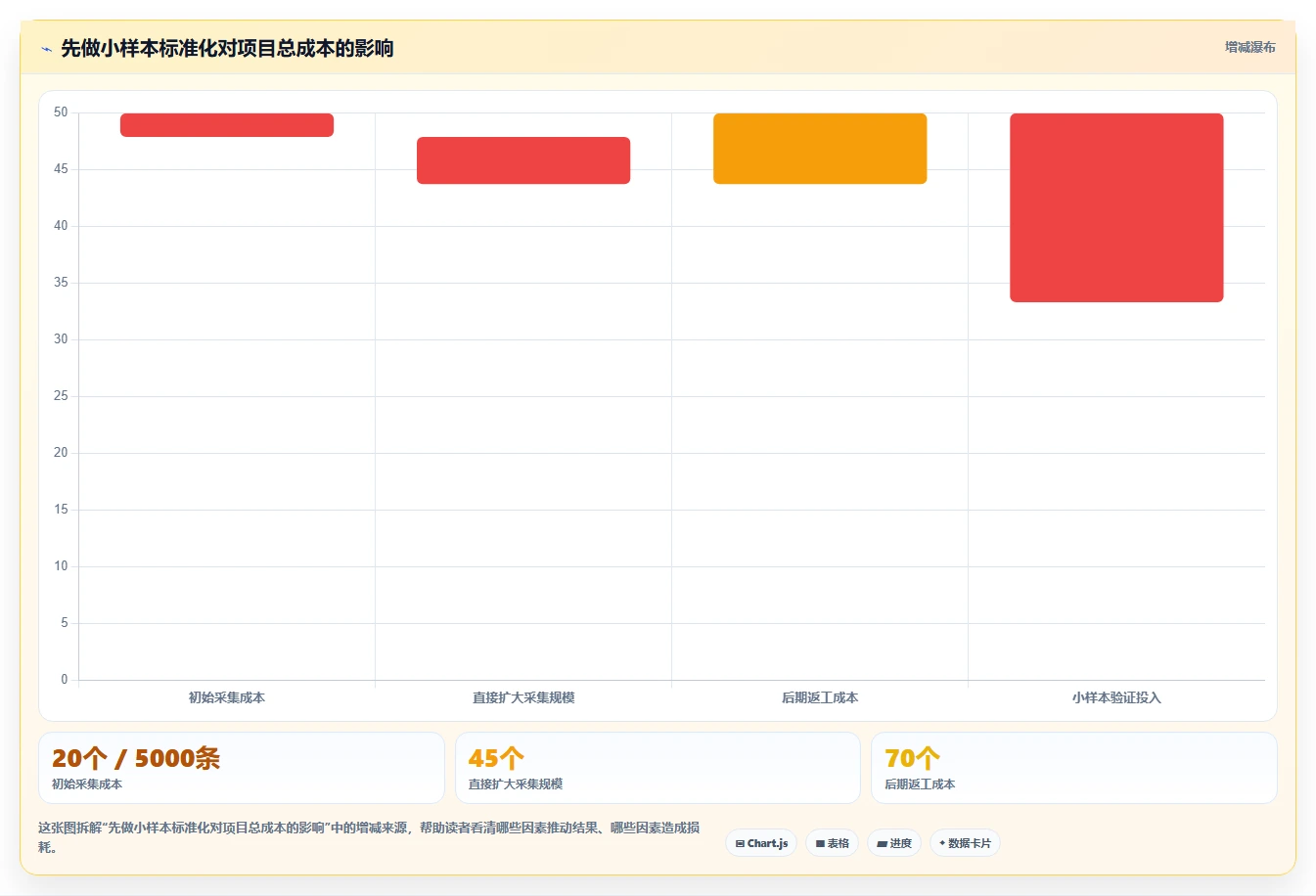This screenshot has width=1316, height=896.
Task: Click the 直接扩大采集规模 x-axis label
Action: [523, 697]
